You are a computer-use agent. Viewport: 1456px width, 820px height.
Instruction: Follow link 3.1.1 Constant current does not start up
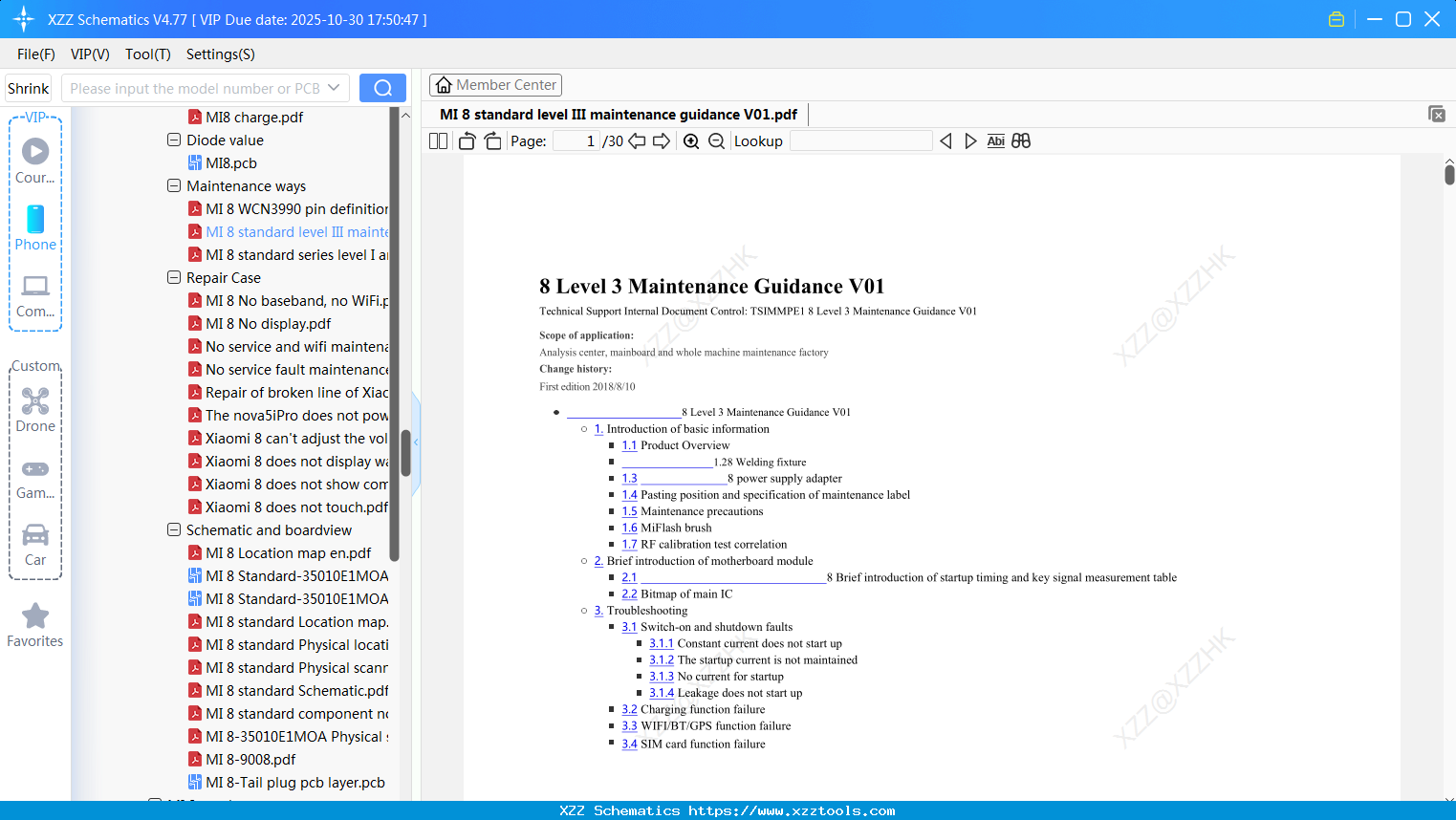pyautogui.click(x=662, y=643)
